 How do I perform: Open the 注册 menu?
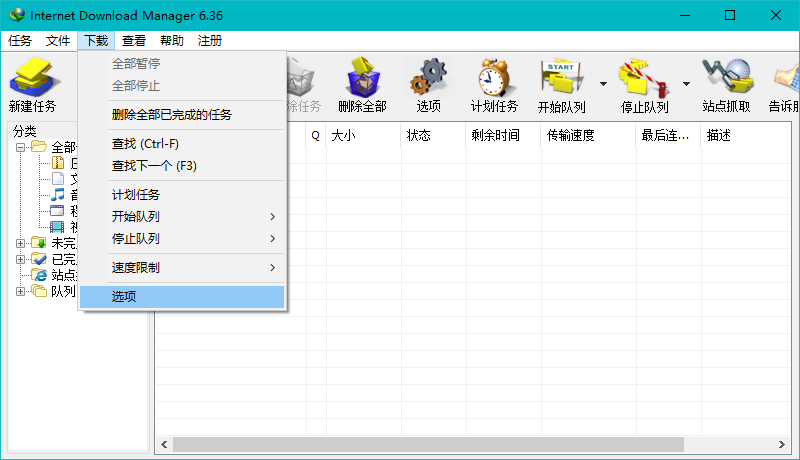point(210,41)
